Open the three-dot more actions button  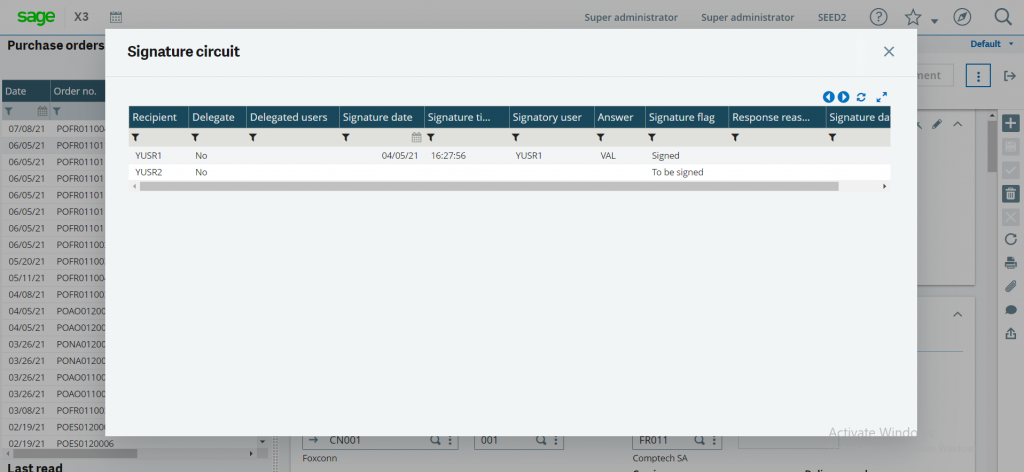pyautogui.click(x=978, y=76)
